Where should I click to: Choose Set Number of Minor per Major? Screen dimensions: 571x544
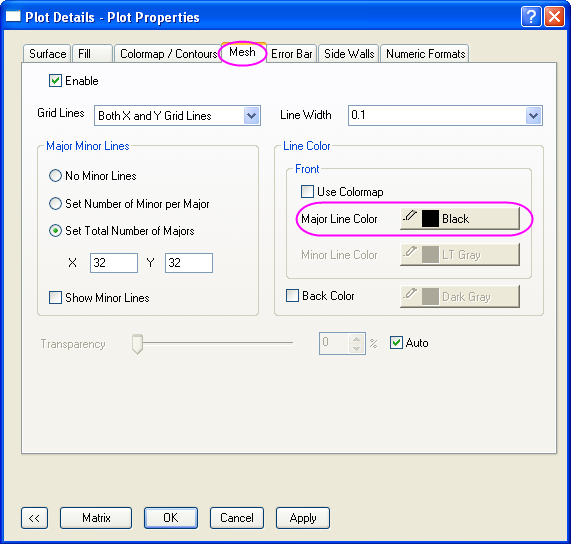(x=55, y=204)
